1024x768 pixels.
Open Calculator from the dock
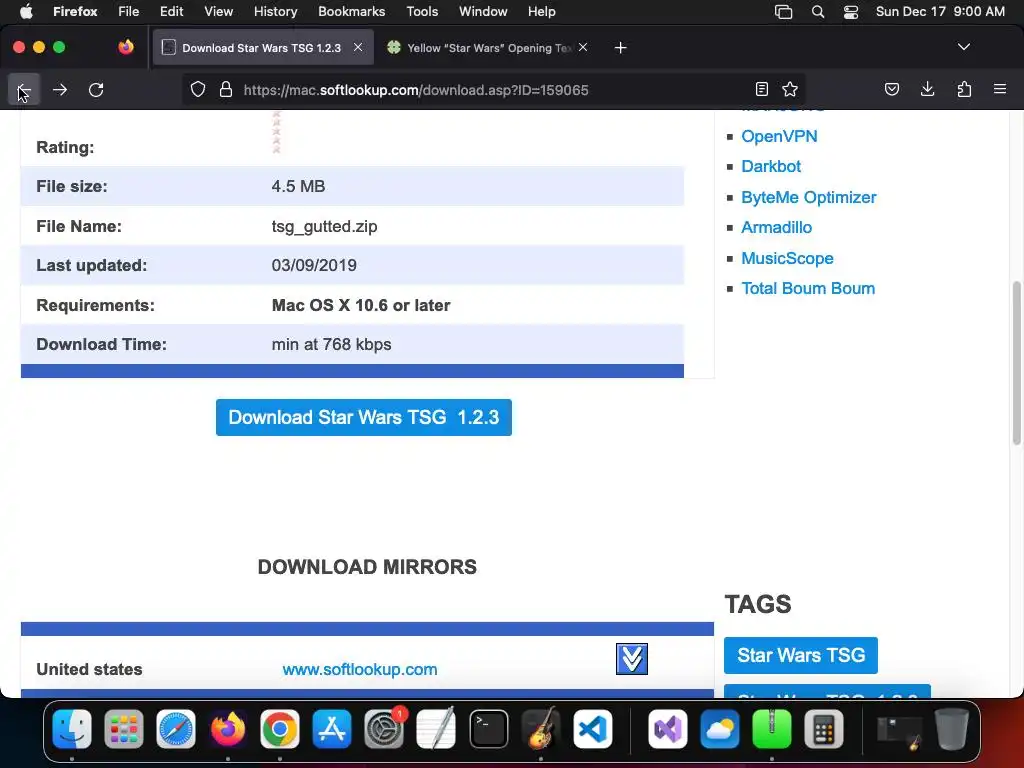(824, 729)
